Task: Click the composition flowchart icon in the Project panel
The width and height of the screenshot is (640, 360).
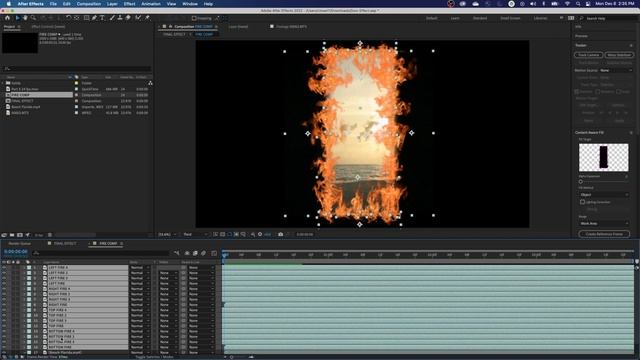Action: tap(150, 83)
